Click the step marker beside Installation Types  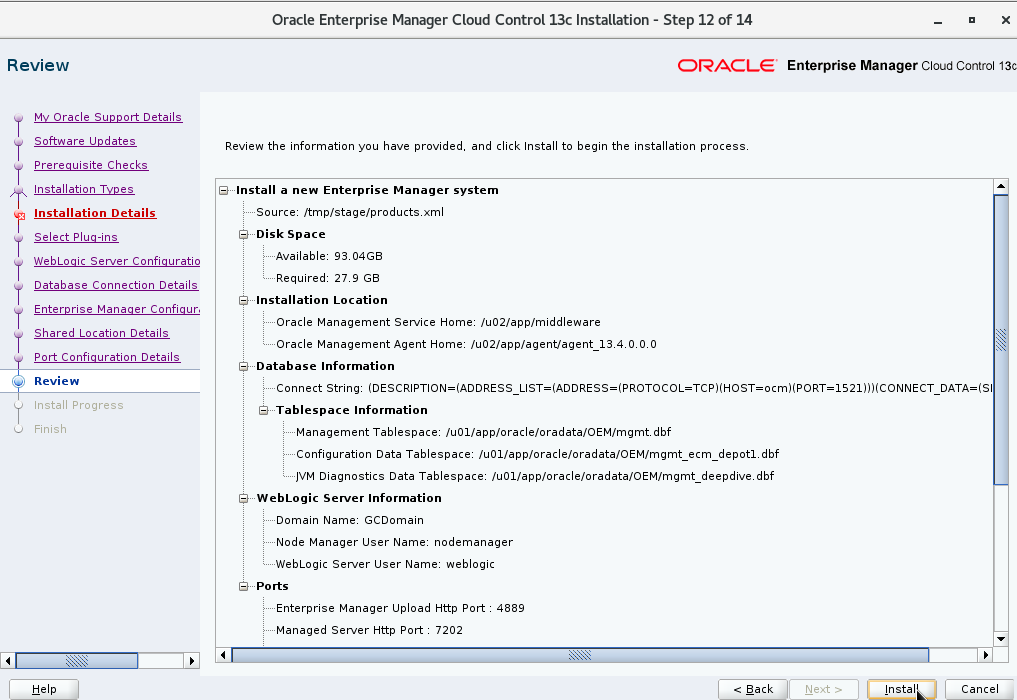coord(18,190)
